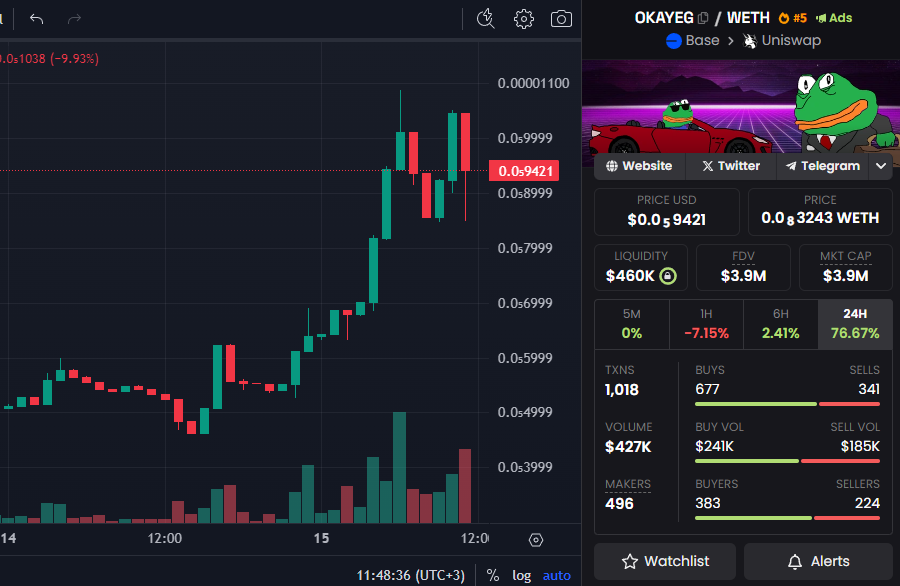This screenshot has height=586, width=900.
Task: Open the token Website
Action: [639, 166]
